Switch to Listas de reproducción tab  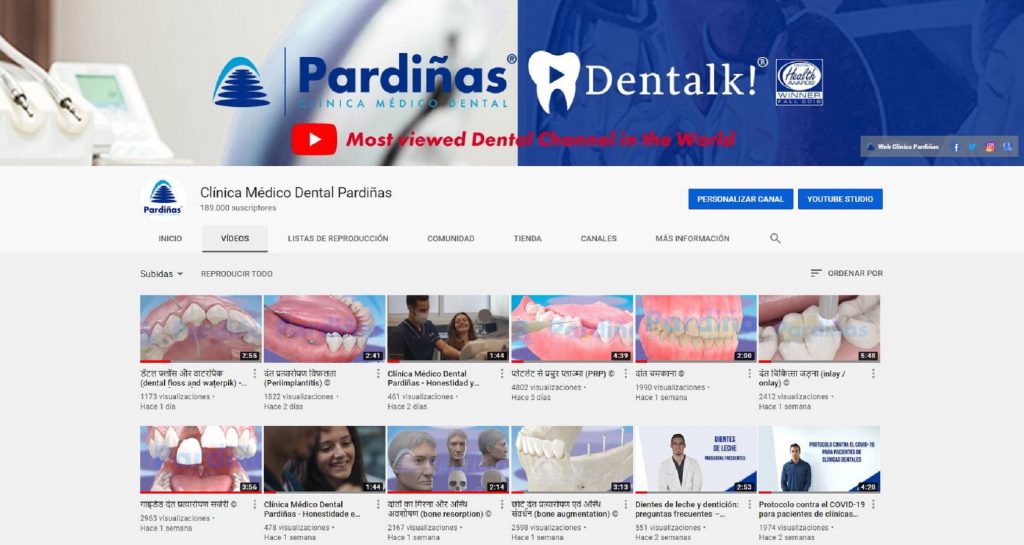pyautogui.click(x=338, y=238)
